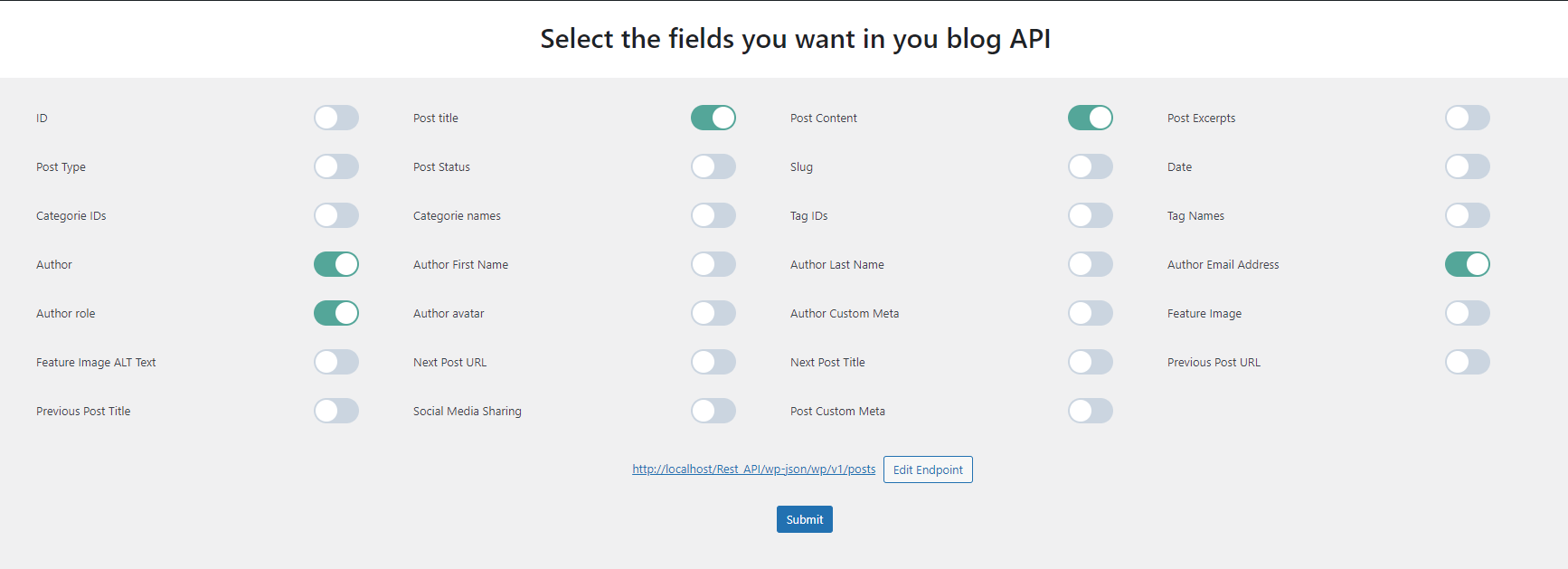Switch on the Post Type toggle
Screen dimensions: 1568x569
tap(336, 166)
